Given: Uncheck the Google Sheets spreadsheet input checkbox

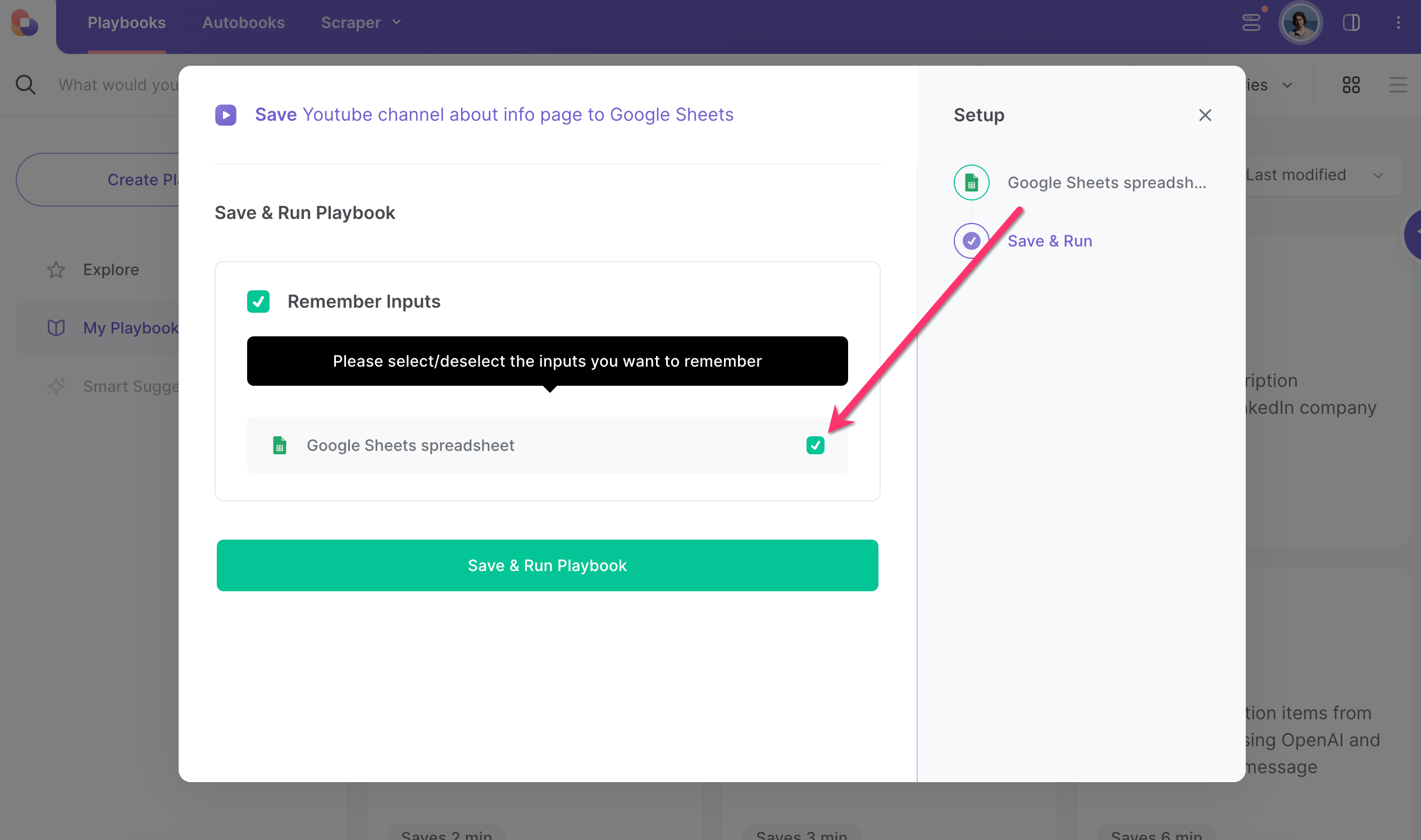Looking at the screenshot, I should coord(815,445).
